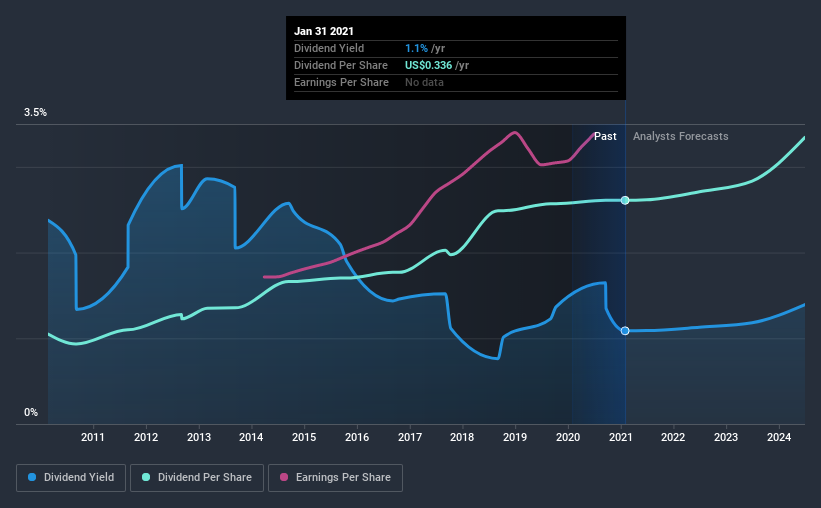821x508 pixels.
Task: Click the blue data point marker at 2021
Action: (625, 330)
